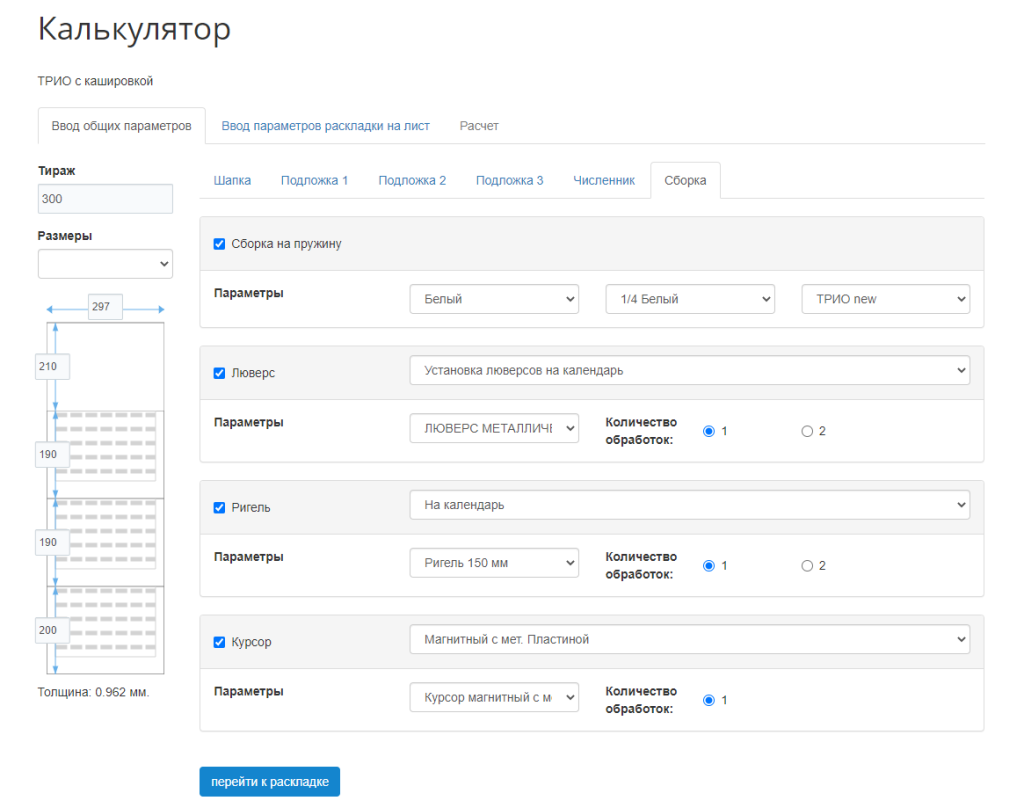Screen dimensions: 1024x808
Task: Open the Расчет tab
Action: 479,126
